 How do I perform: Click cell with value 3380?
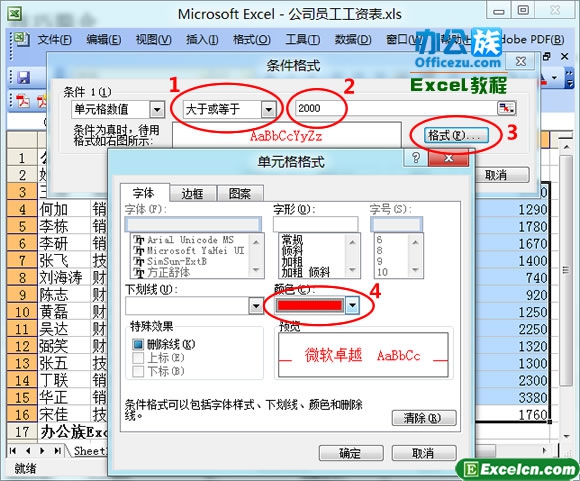[512, 397]
